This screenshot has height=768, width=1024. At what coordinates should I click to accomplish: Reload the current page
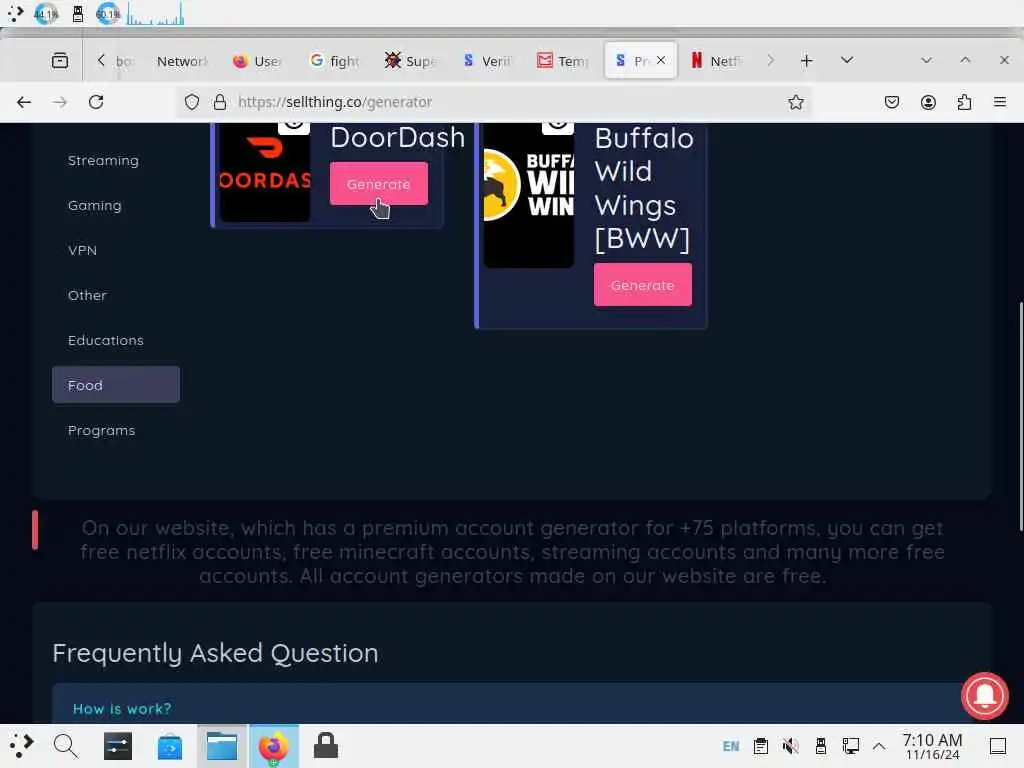[96, 102]
